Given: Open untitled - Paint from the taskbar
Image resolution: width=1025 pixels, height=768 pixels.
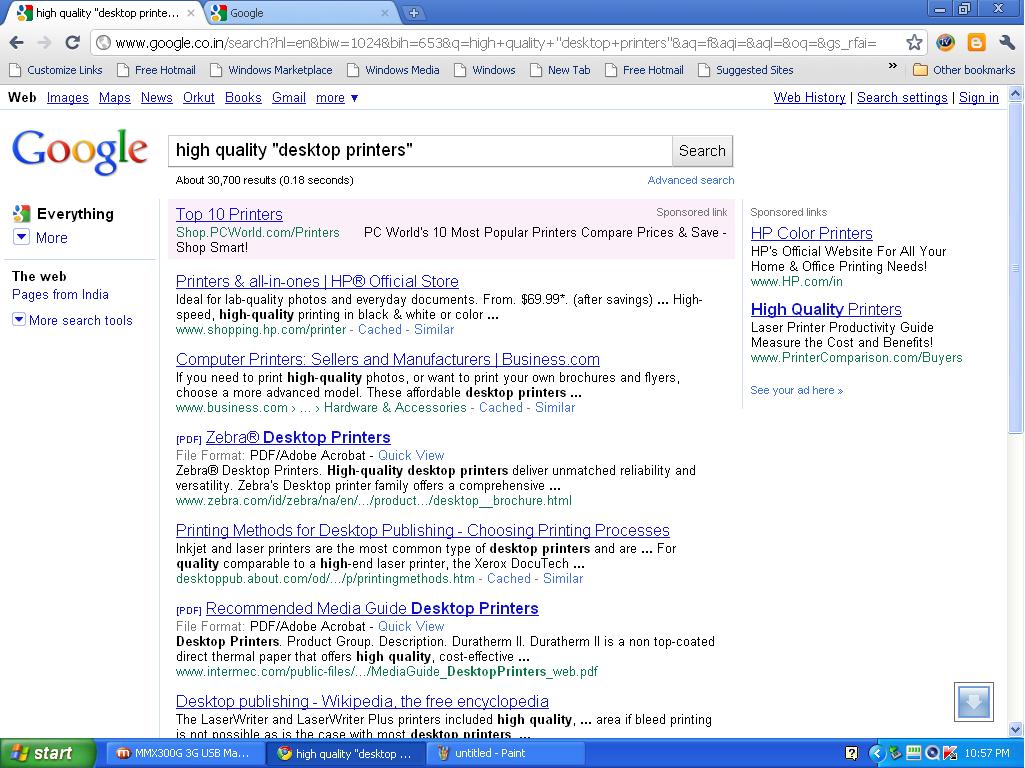Looking at the screenshot, I should point(505,753).
